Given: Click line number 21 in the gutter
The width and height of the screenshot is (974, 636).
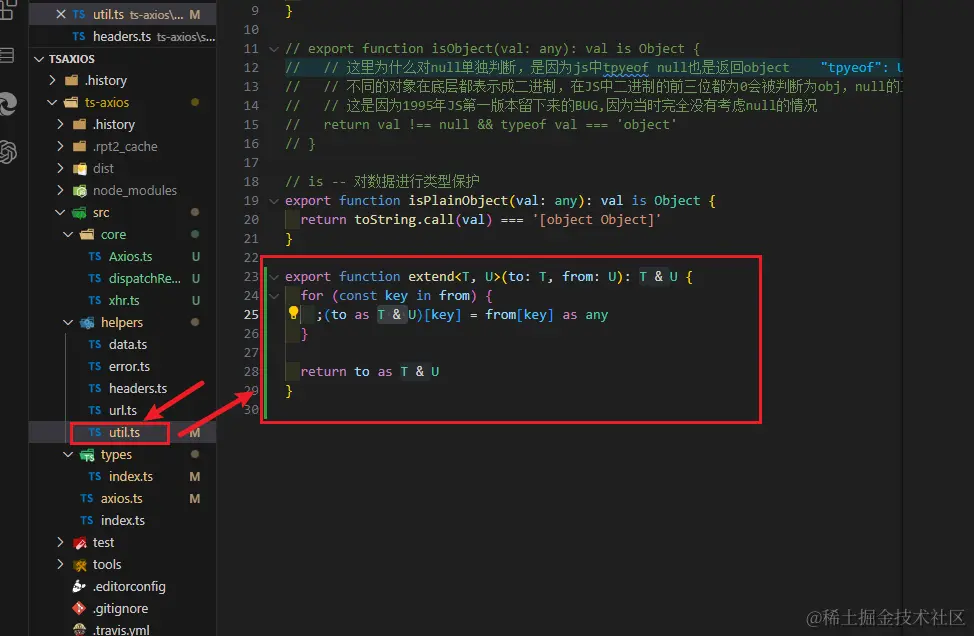Looking at the screenshot, I should tap(251, 238).
